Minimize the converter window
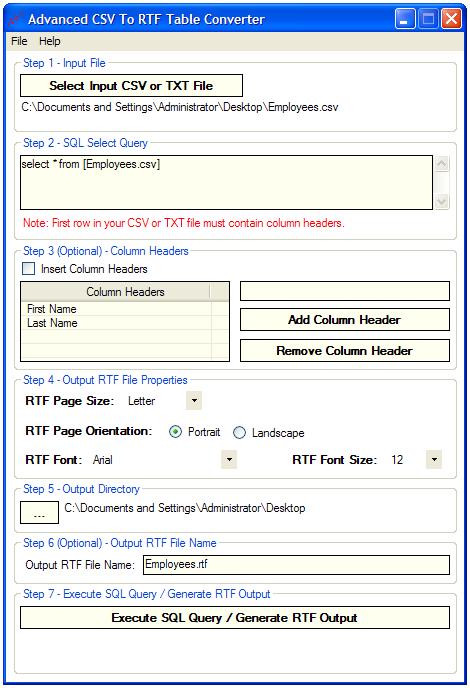This screenshot has width=470, height=688. [x=405, y=19]
